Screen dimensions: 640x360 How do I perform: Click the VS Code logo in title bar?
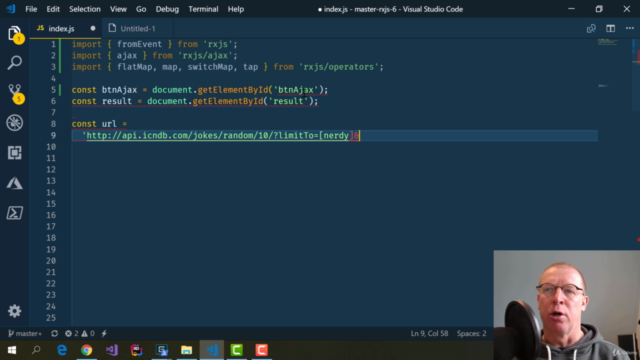point(11,9)
